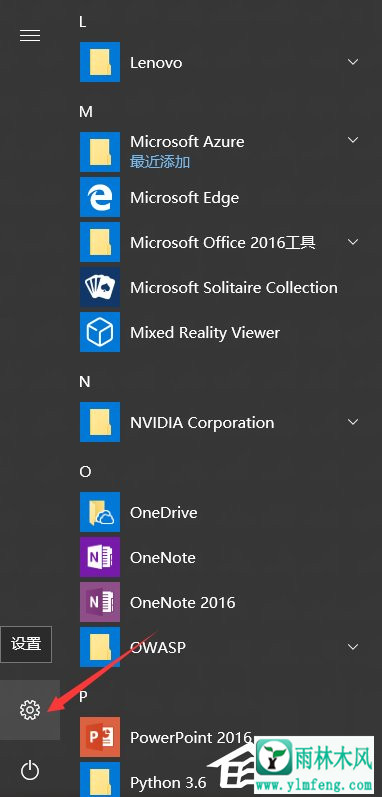Screen dimensions: 382x797
Task: Select the NVIDIA Corporation text label
Action: tap(202, 422)
